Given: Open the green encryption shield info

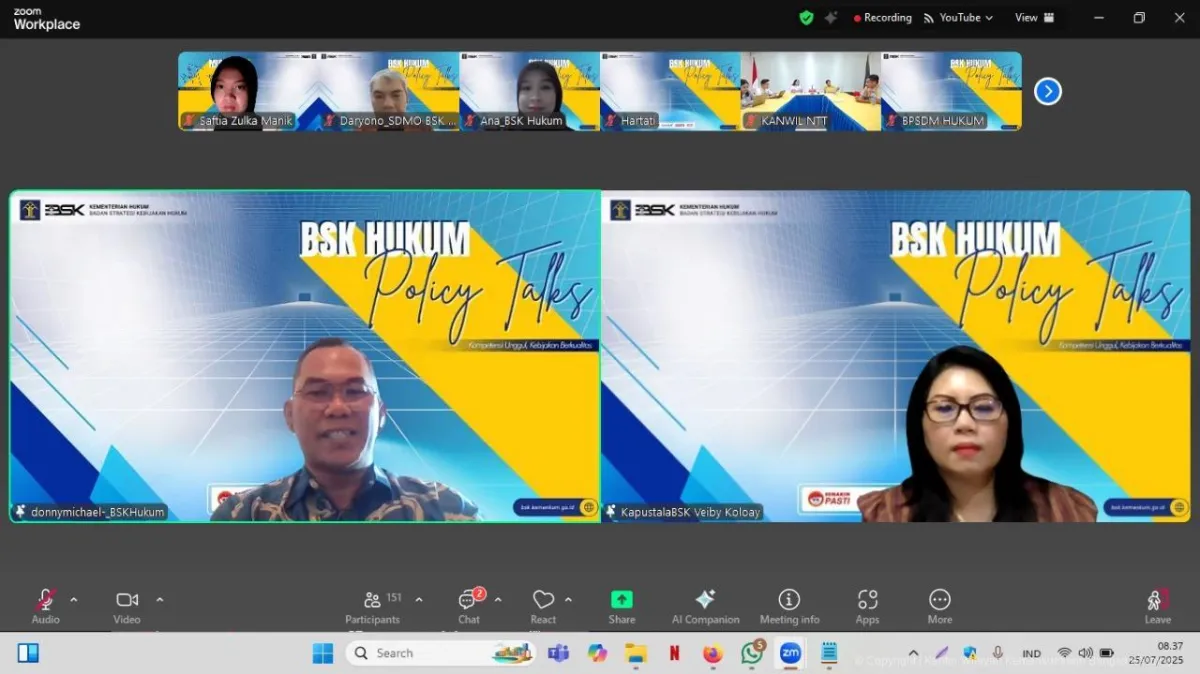Looking at the screenshot, I should click(x=806, y=18).
